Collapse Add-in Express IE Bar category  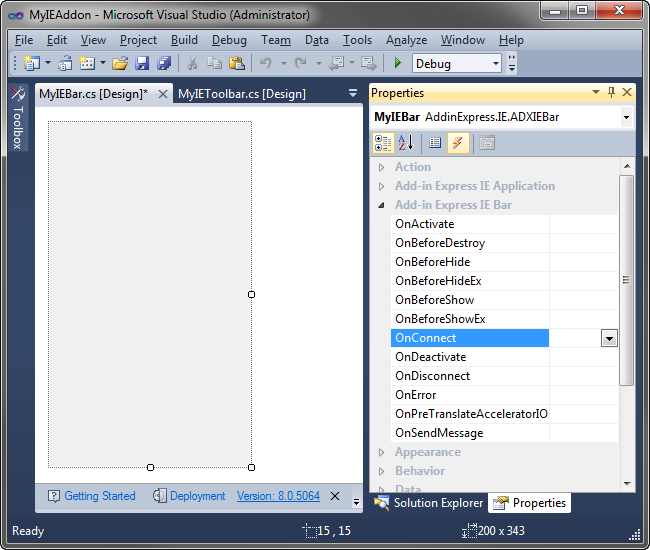coord(381,205)
